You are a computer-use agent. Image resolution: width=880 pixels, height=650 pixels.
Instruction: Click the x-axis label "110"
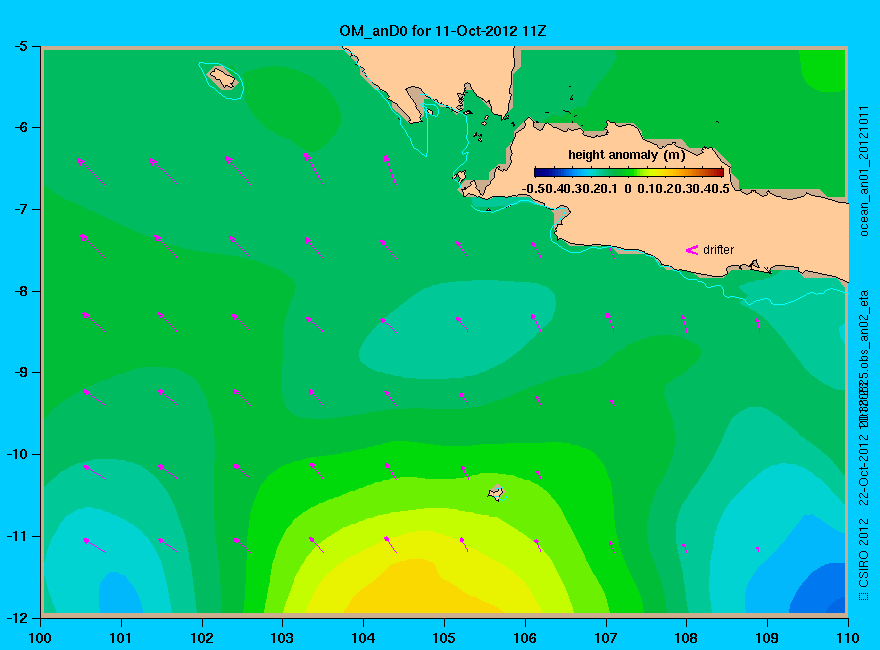(x=847, y=638)
